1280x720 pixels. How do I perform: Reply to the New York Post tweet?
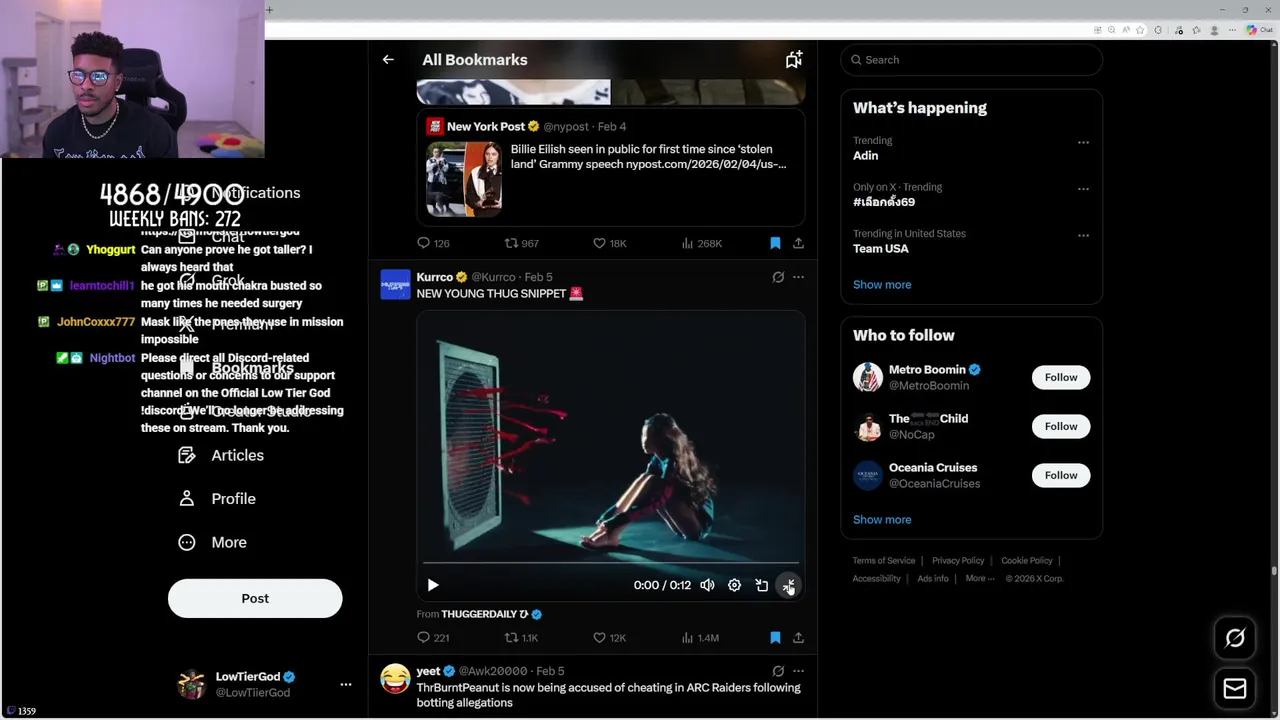(x=433, y=243)
